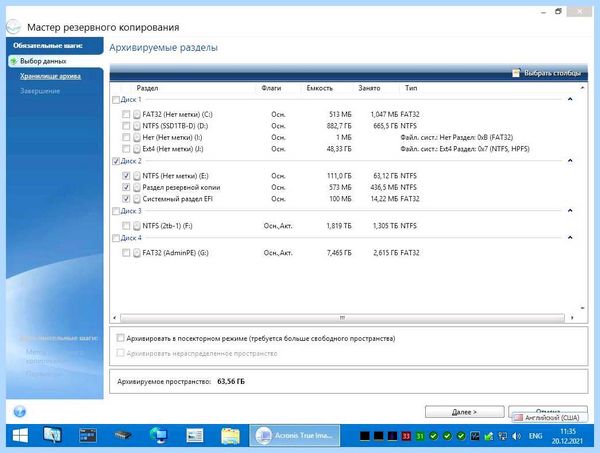Check the NTFS (SSD1TB-D) (D:) checkbox
Screen dimensions: 600x453
[x=126, y=126]
